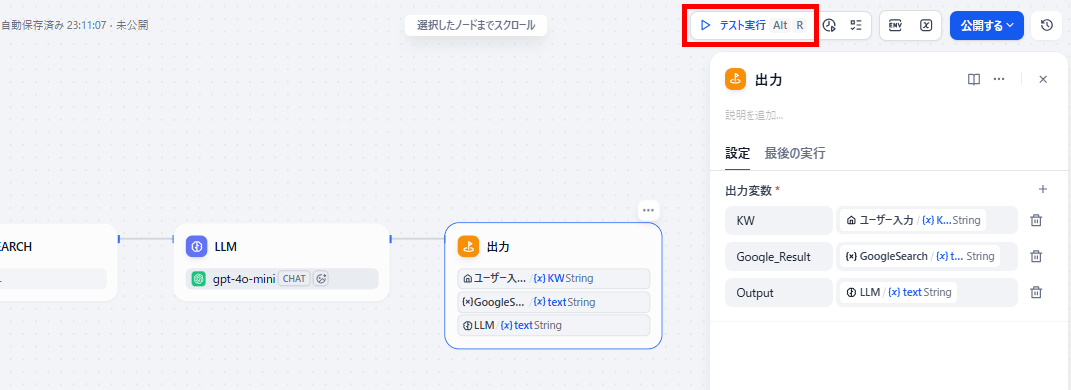Open the more options menu in 出力 panel
This screenshot has height=390, width=1071.
[999, 79]
